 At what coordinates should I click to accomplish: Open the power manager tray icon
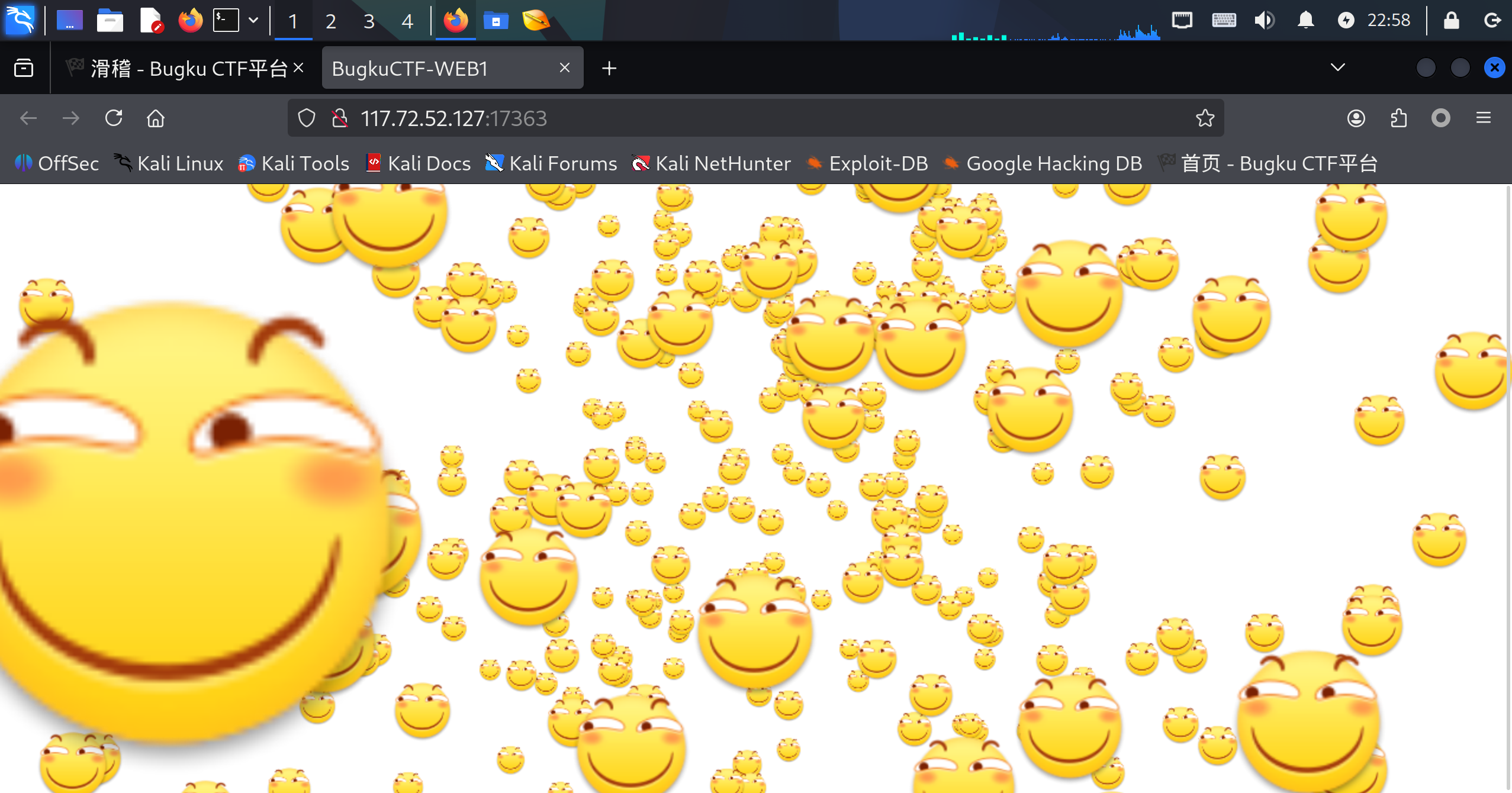(1346, 21)
